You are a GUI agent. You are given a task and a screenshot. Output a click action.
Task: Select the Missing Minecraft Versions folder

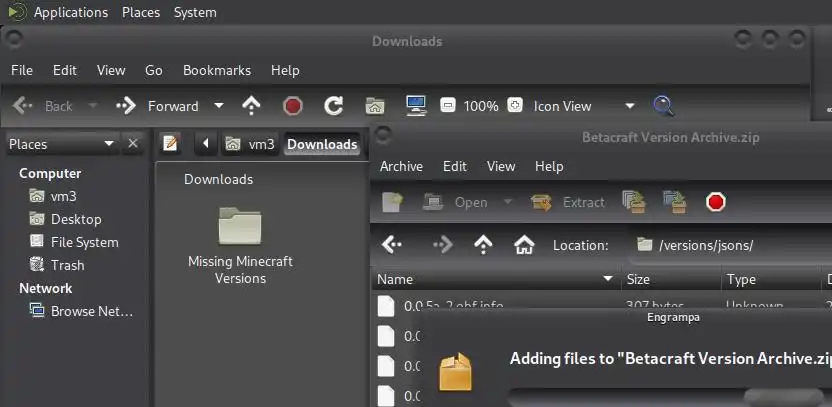[240, 246]
